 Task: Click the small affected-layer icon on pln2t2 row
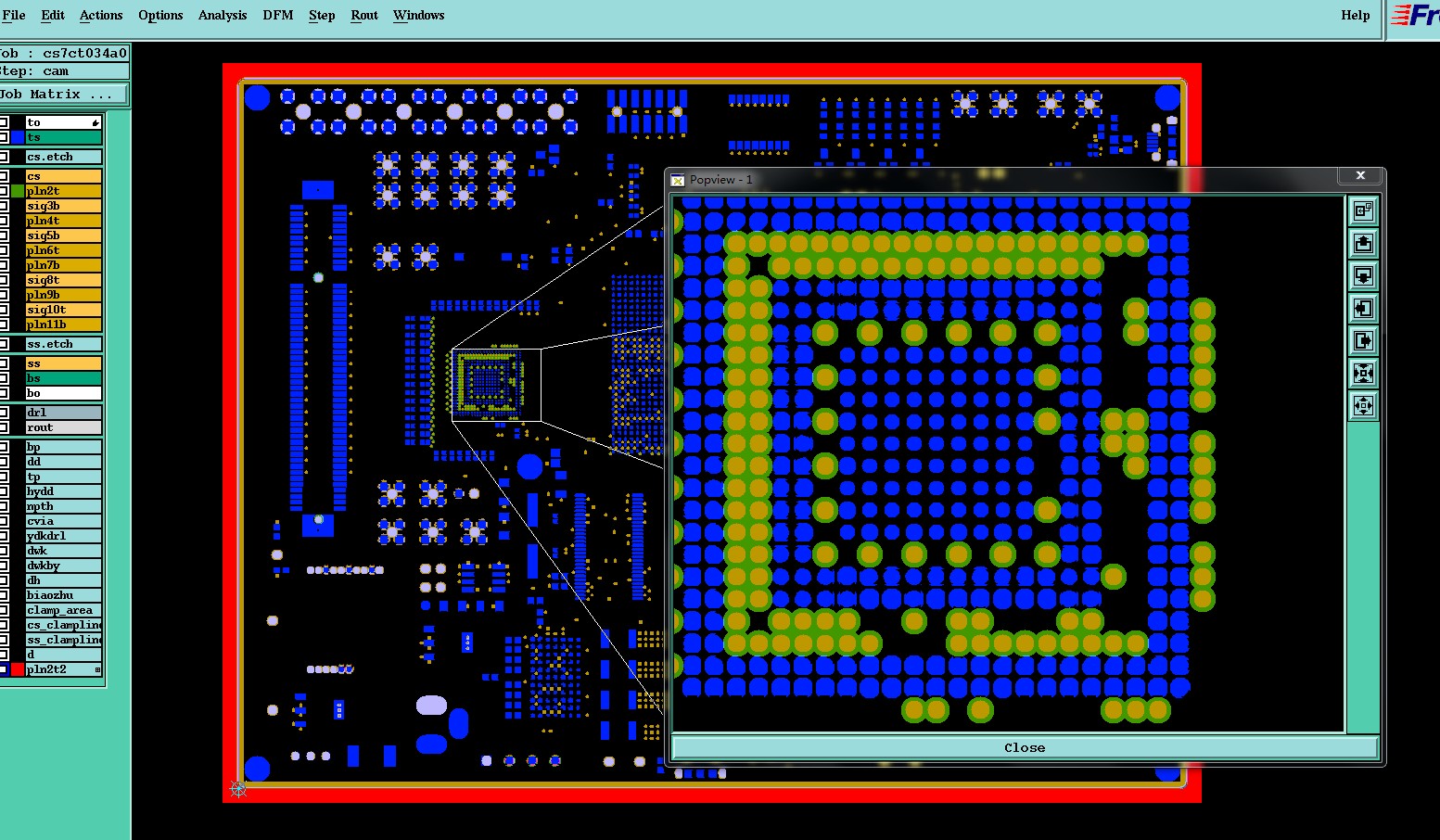tap(97, 669)
